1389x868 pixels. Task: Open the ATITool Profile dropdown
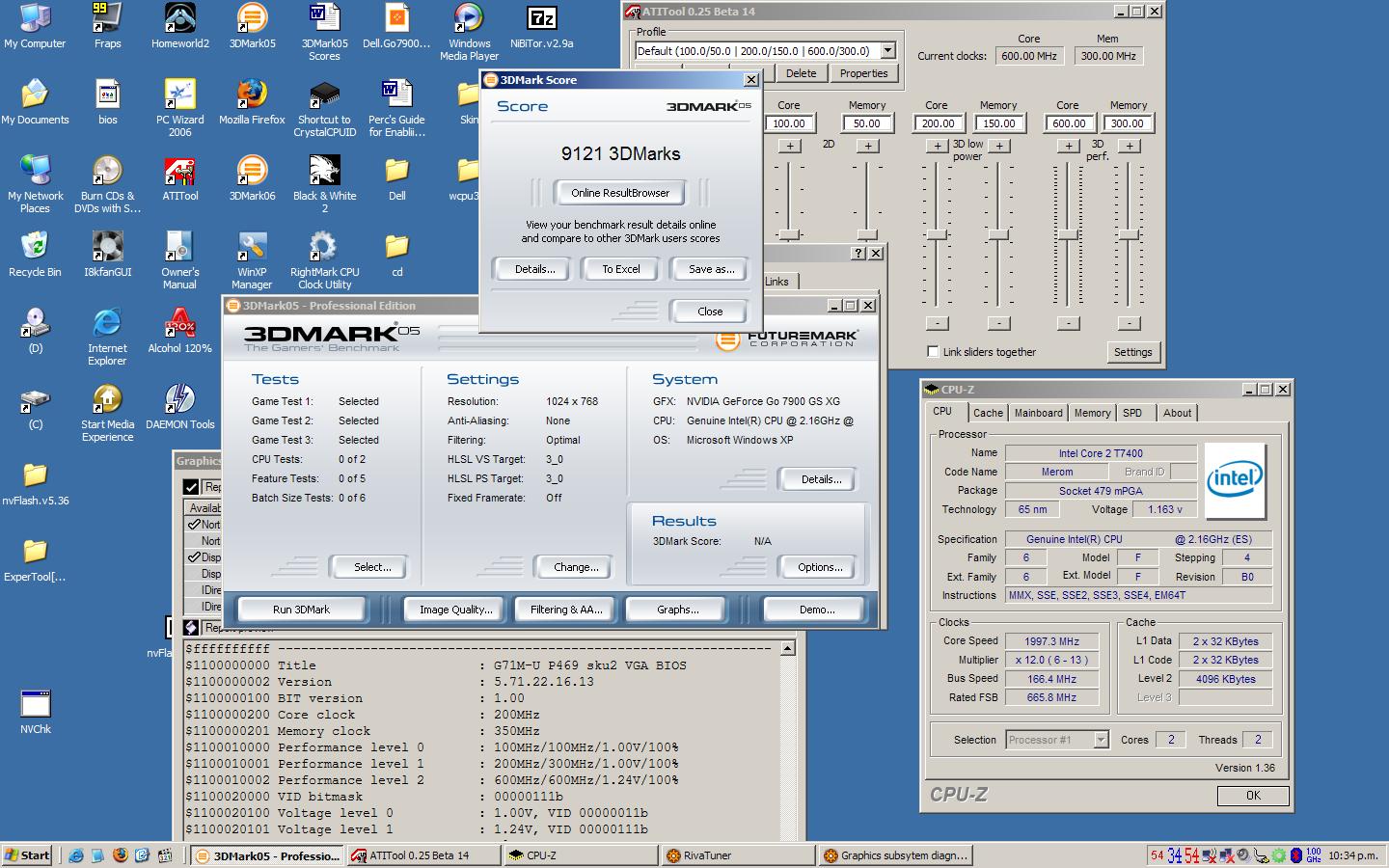[x=887, y=50]
